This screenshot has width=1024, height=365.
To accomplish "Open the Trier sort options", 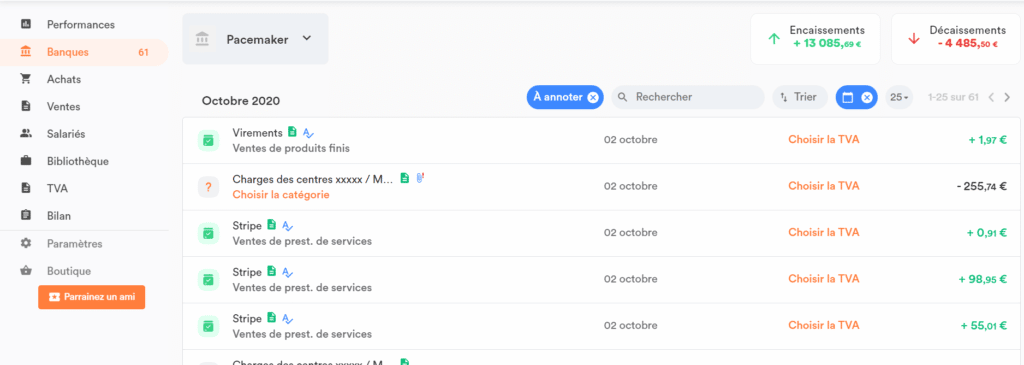I will pos(800,97).
